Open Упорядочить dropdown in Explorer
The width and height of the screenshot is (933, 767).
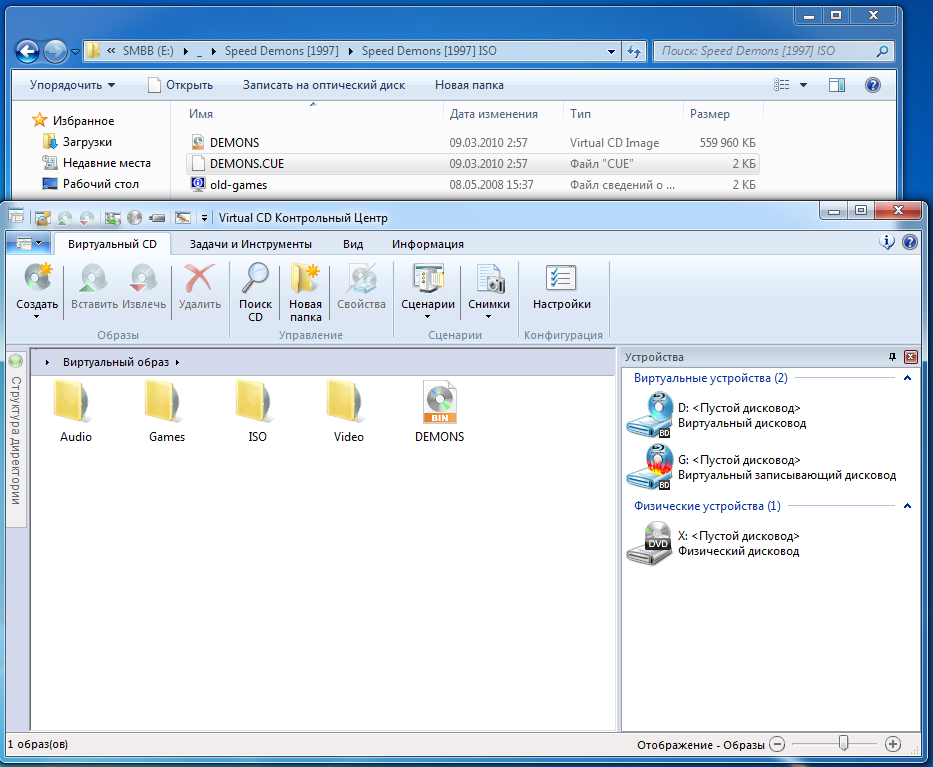[73, 85]
